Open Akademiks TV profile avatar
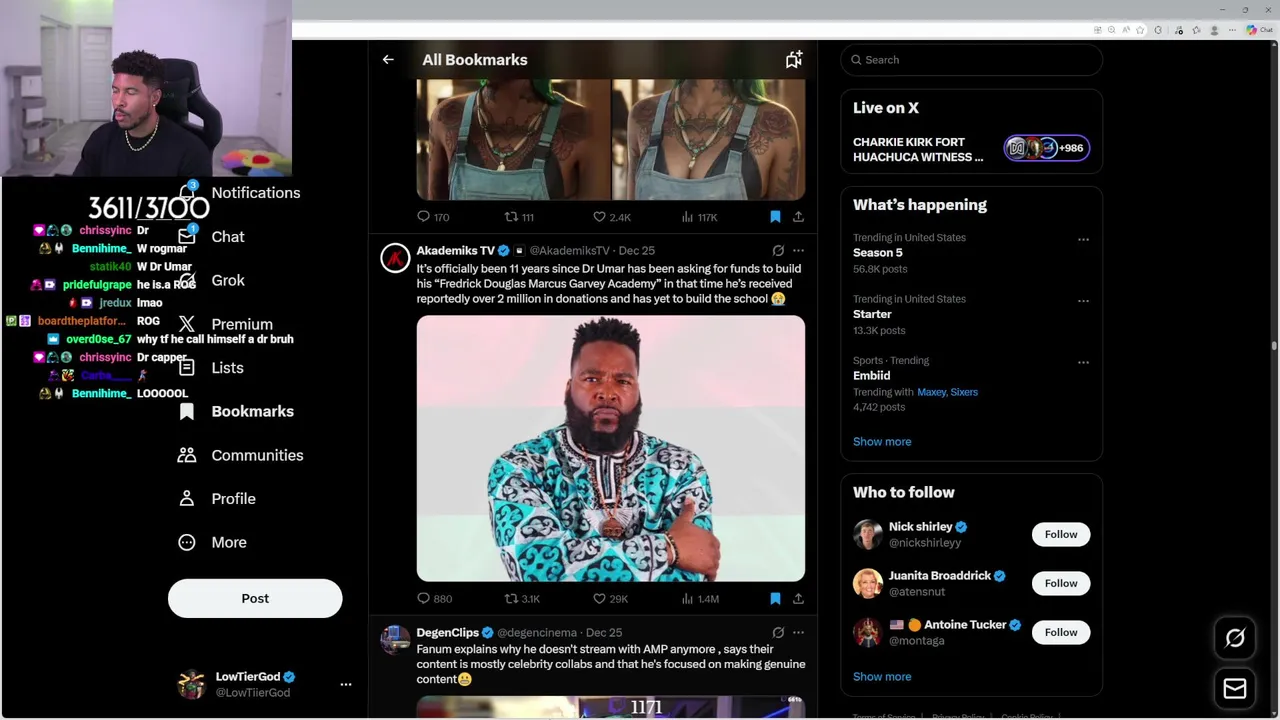This screenshot has height=720, width=1280. [x=395, y=258]
